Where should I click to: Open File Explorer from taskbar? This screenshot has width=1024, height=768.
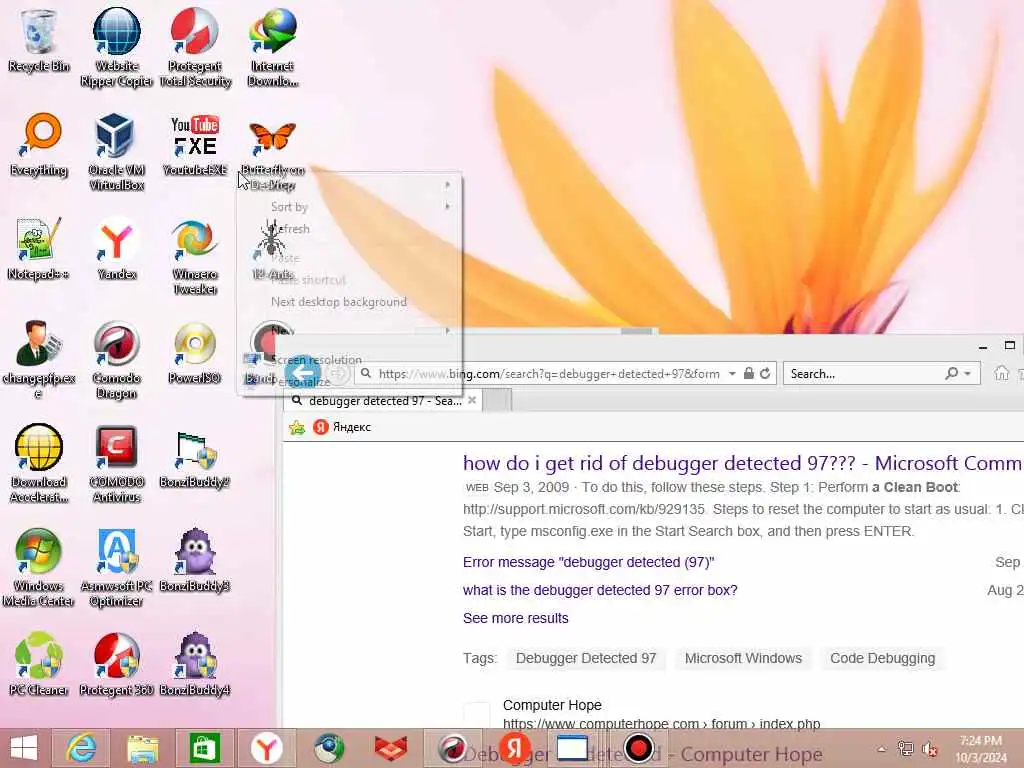[x=143, y=748]
